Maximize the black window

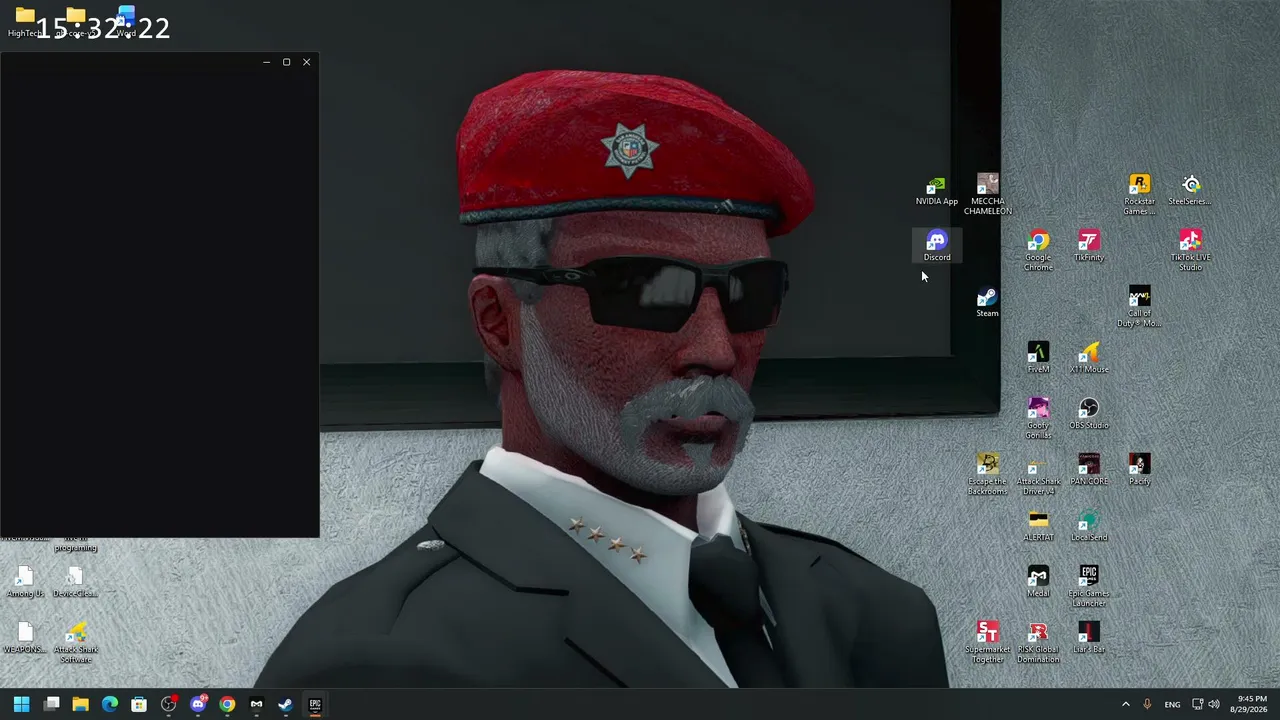point(286,62)
